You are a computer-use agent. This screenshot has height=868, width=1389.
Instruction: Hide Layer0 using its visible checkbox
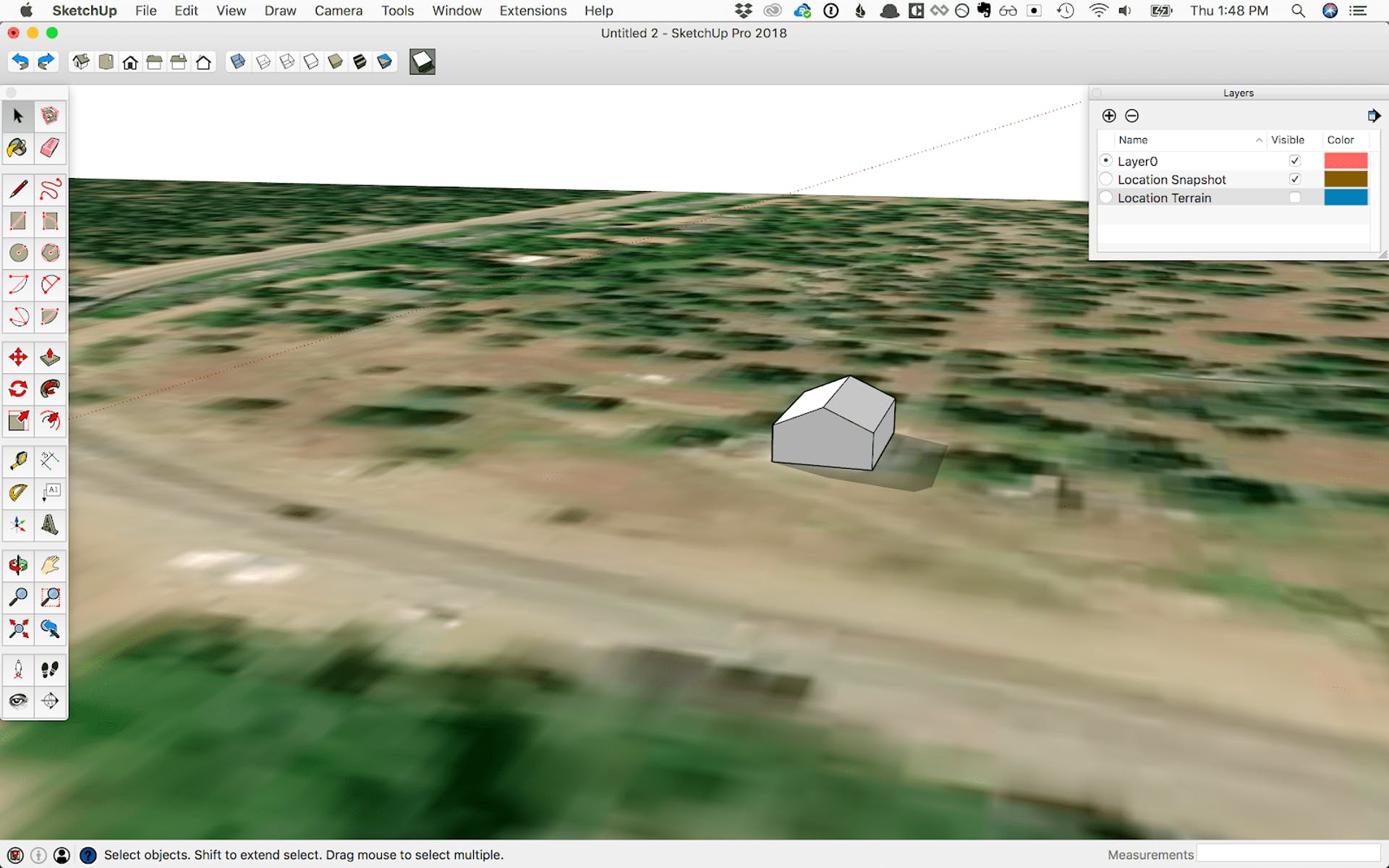tap(1295, 161)
